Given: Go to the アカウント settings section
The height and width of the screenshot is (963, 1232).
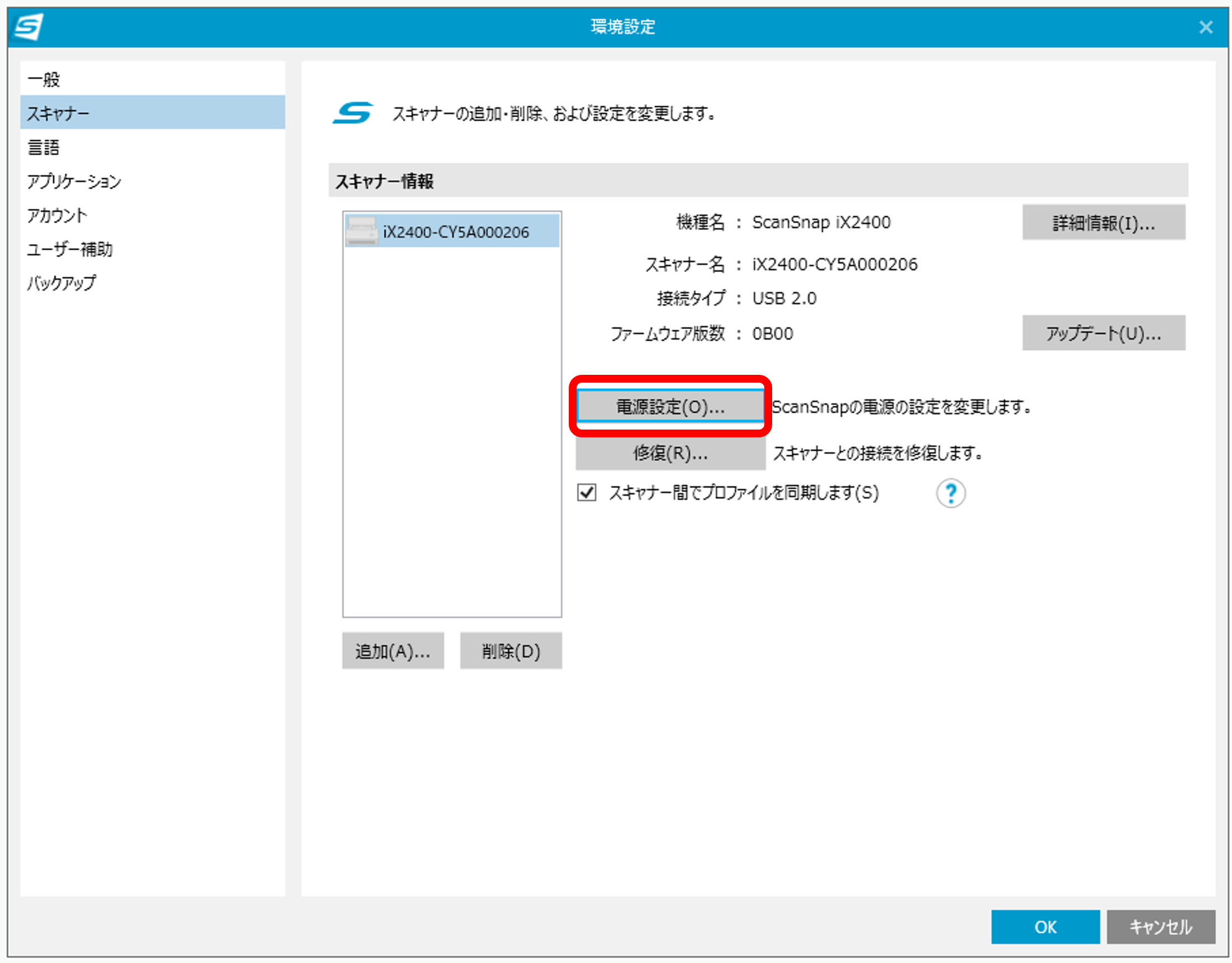Looking at the screenshot, I should 57,216.
